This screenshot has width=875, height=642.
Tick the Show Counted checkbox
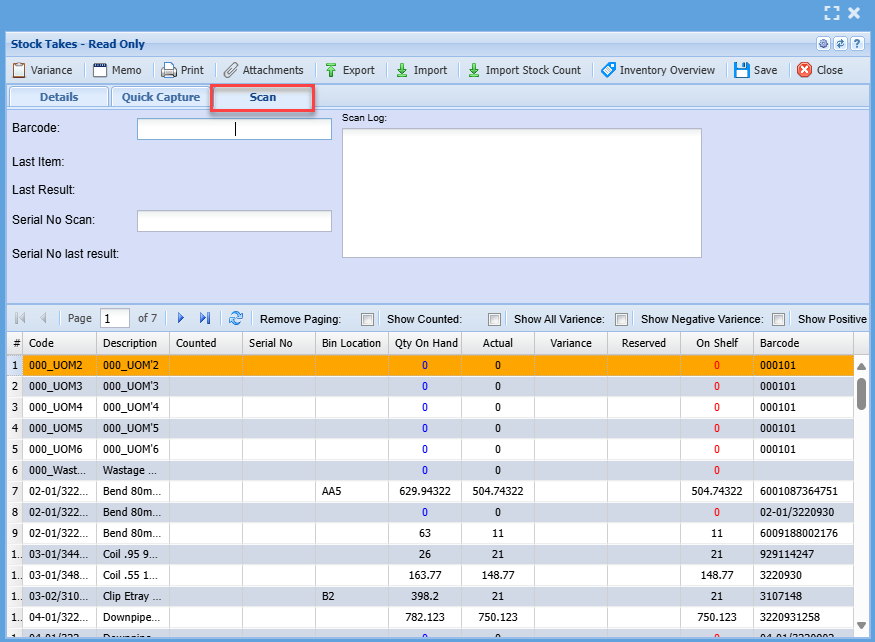(x=494, y=319)
